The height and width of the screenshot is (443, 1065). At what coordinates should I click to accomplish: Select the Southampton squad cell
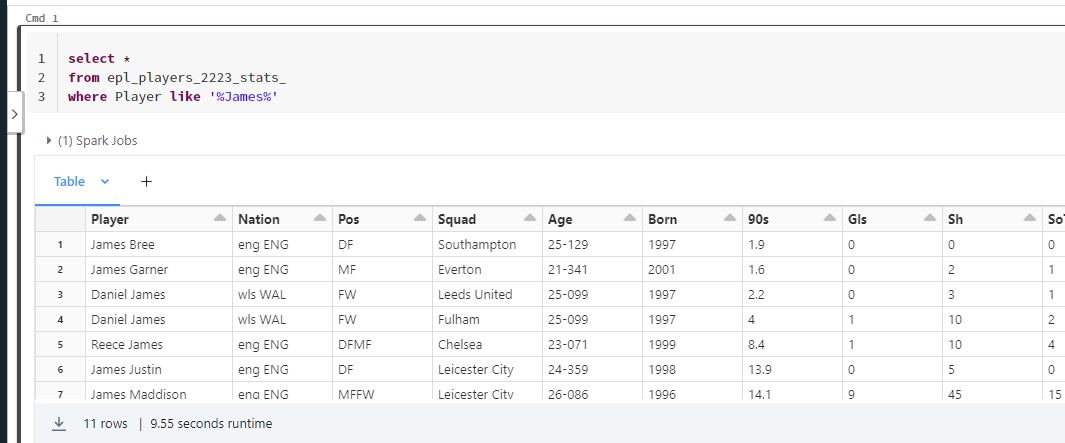point(487,245)
